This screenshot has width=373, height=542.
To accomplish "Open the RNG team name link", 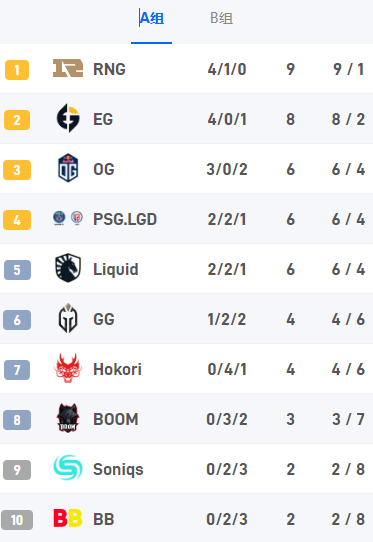I will pos(109,69).
